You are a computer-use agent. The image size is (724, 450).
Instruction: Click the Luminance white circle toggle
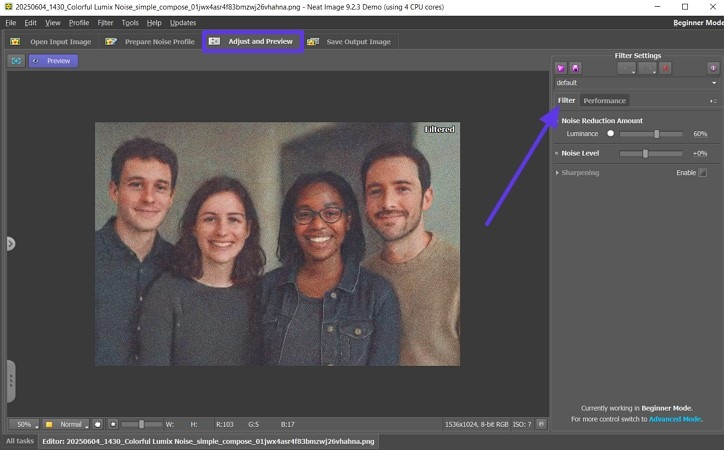610,133
